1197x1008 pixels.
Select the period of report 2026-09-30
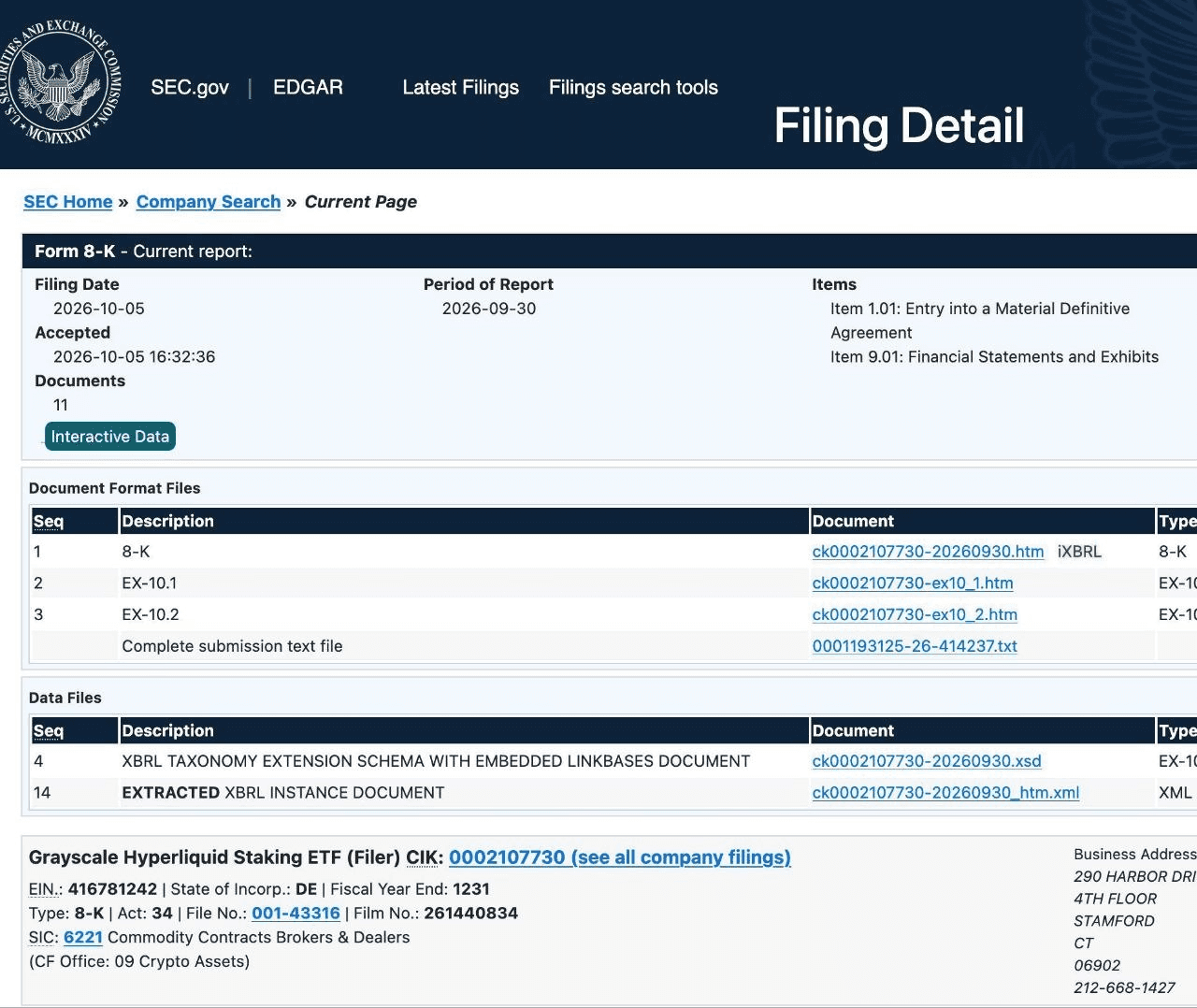coord(489,309)
